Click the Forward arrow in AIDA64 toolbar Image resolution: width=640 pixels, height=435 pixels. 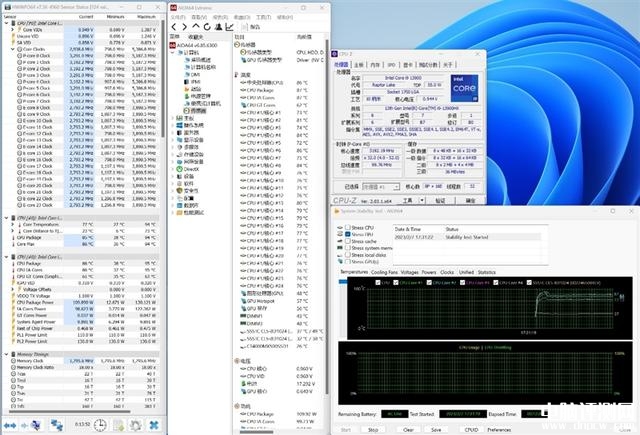click(x=184, y=27)
